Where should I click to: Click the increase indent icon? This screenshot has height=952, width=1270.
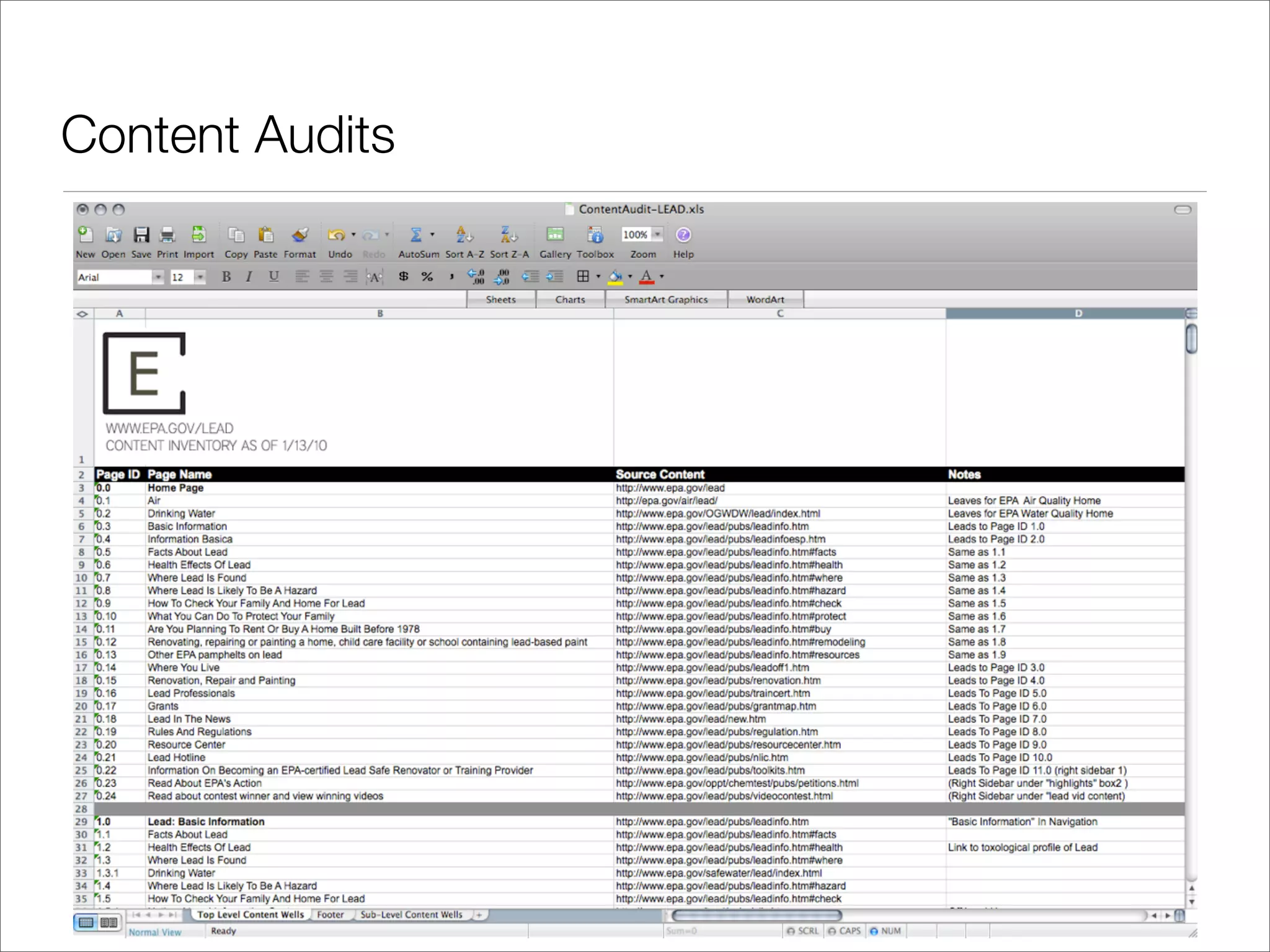coord(554,276)
